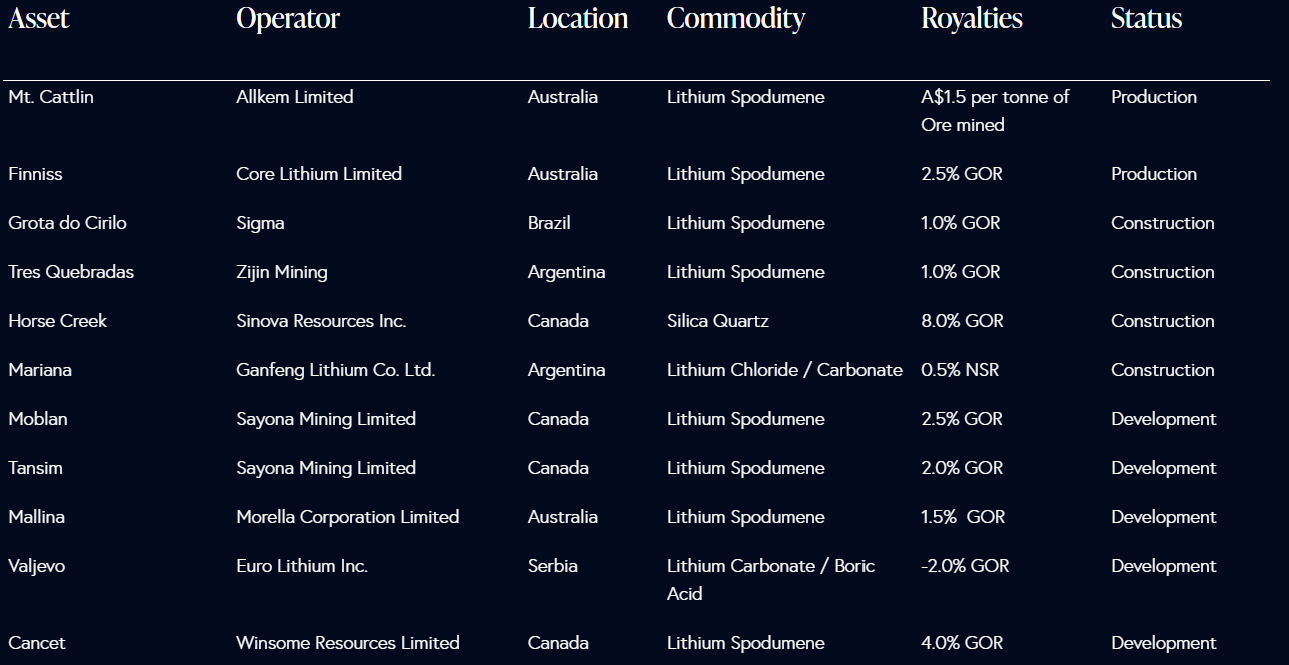1289x665 pixels.
Task: Click Serbia location cell
Action: [553, 566]
